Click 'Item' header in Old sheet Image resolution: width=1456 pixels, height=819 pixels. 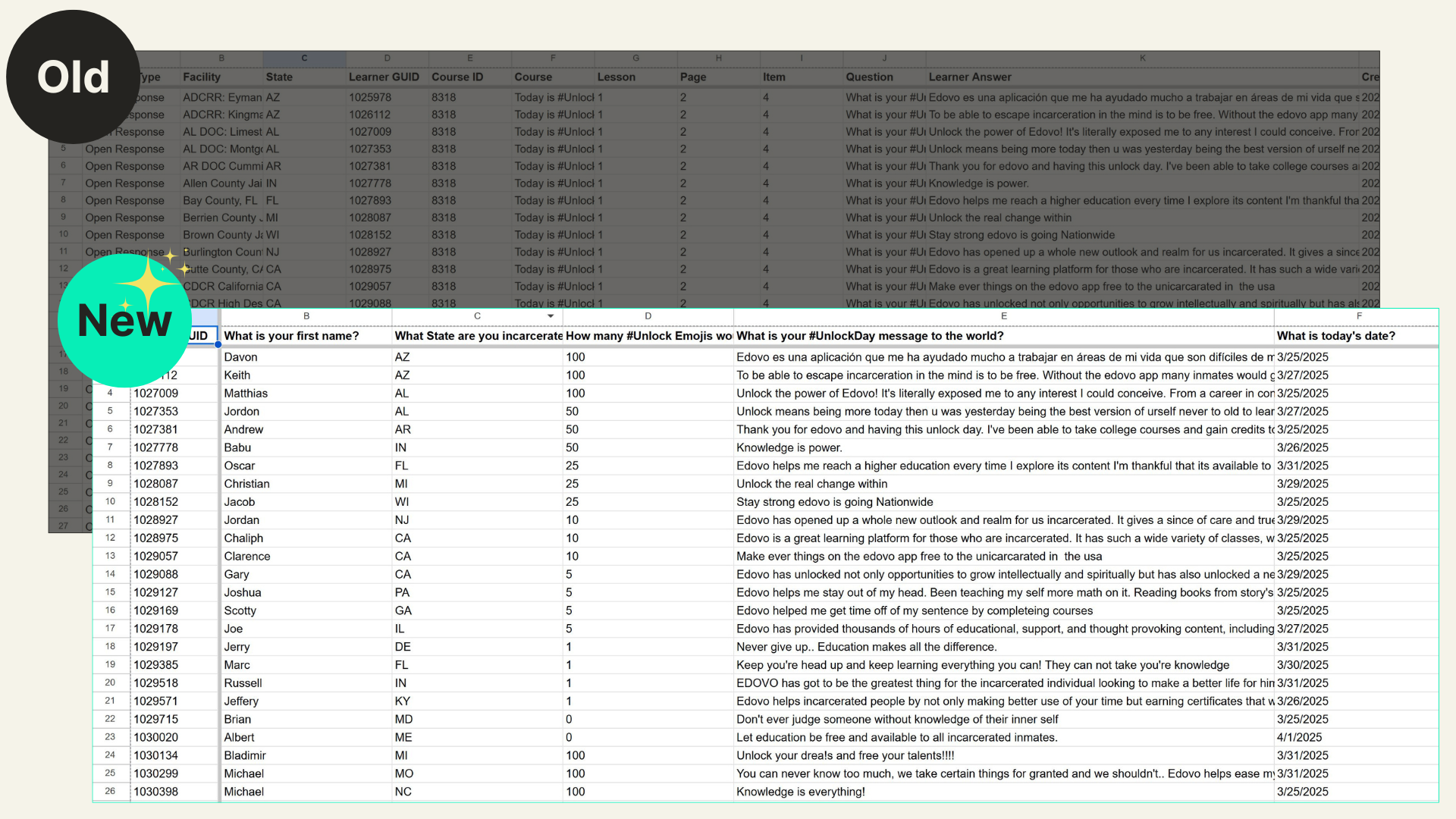click(x=801, y=77)
